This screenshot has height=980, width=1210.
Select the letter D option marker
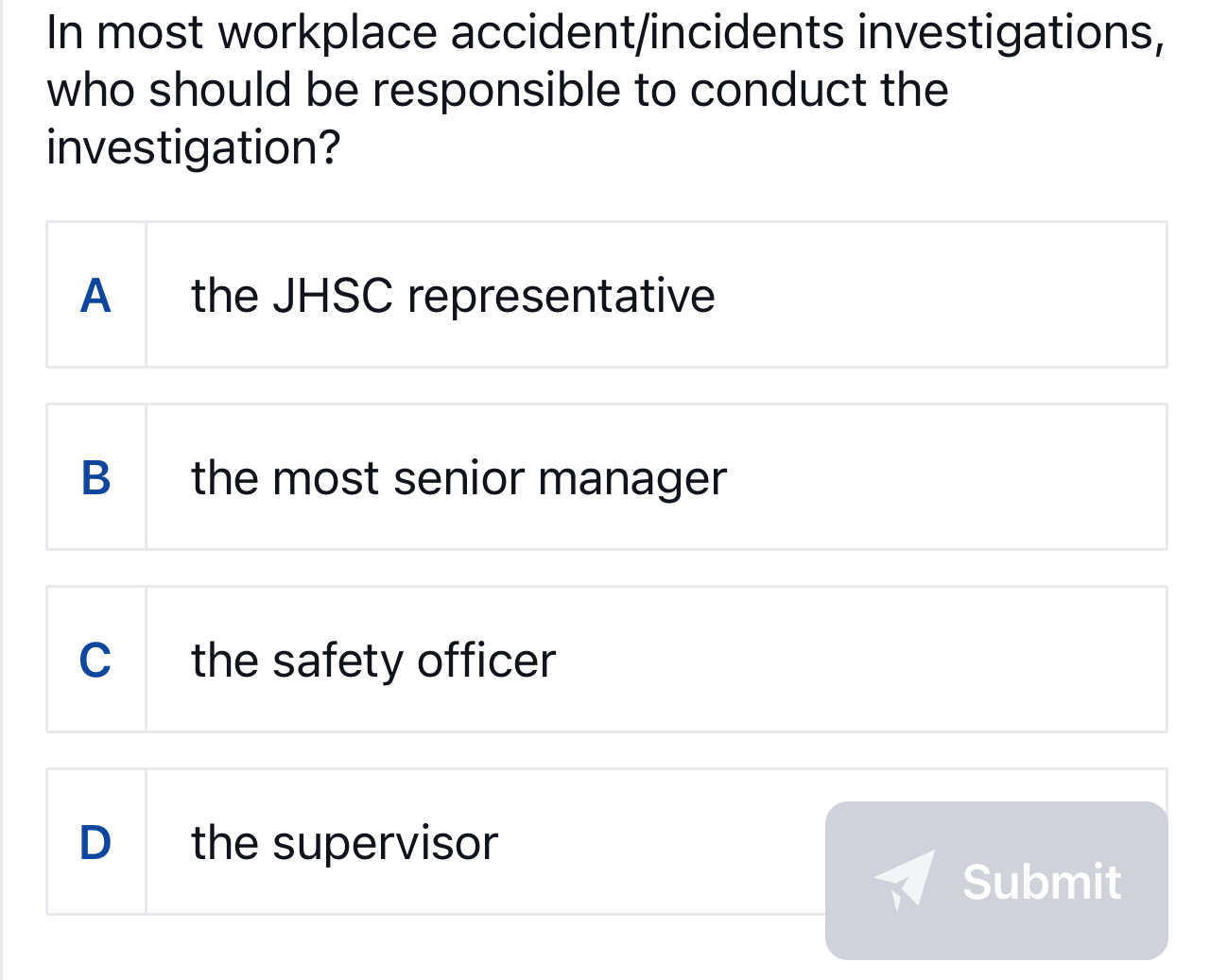(x=95, y=843)
